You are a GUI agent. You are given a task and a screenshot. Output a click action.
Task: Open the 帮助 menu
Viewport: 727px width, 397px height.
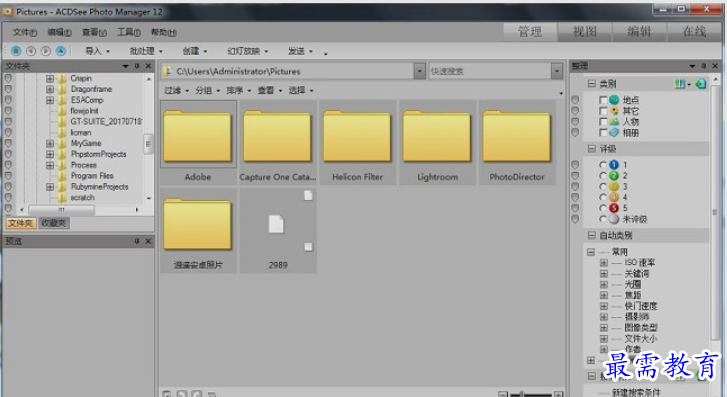click(x=164, y=32)
